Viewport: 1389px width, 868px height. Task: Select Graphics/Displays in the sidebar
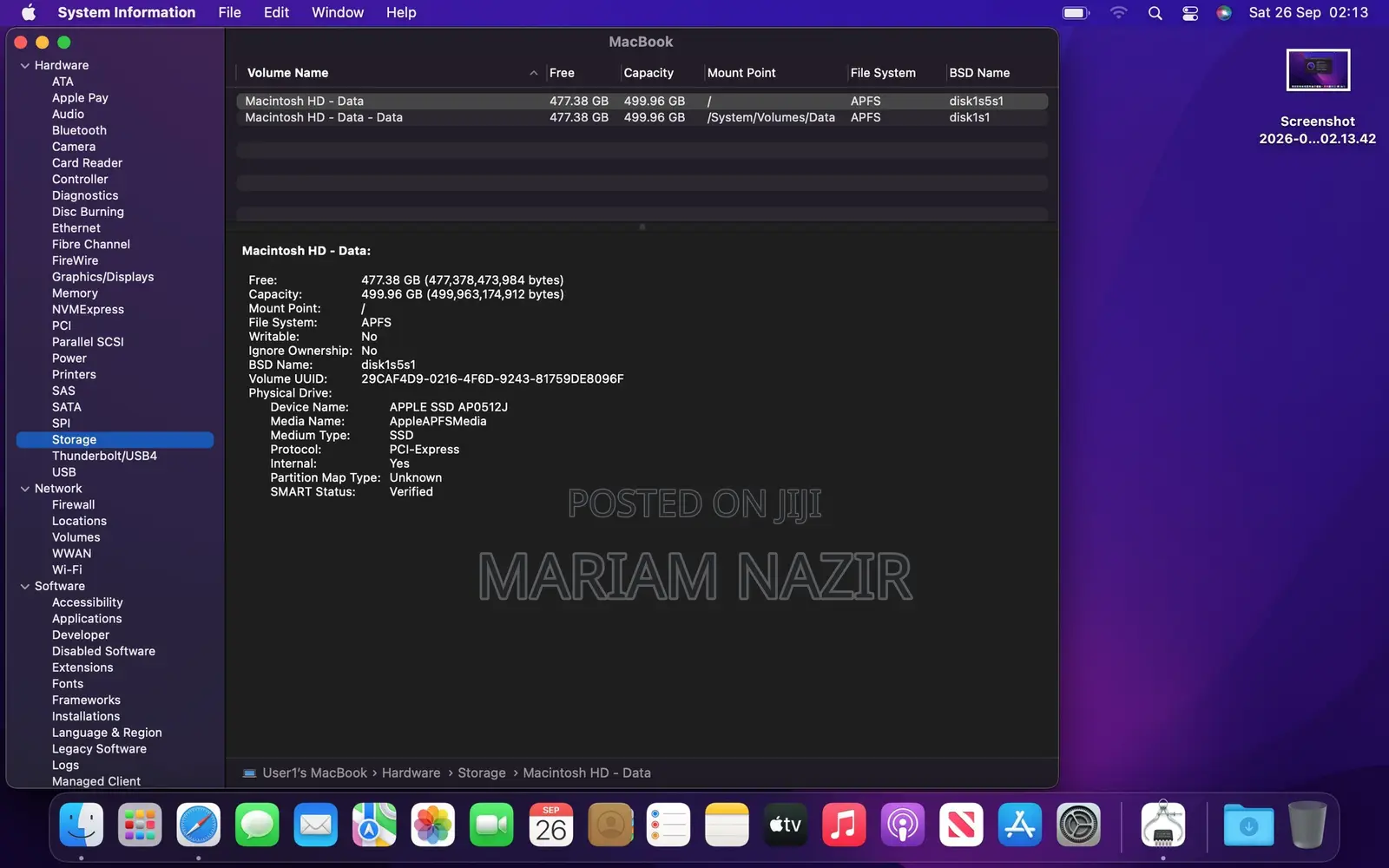click(102, 277)
